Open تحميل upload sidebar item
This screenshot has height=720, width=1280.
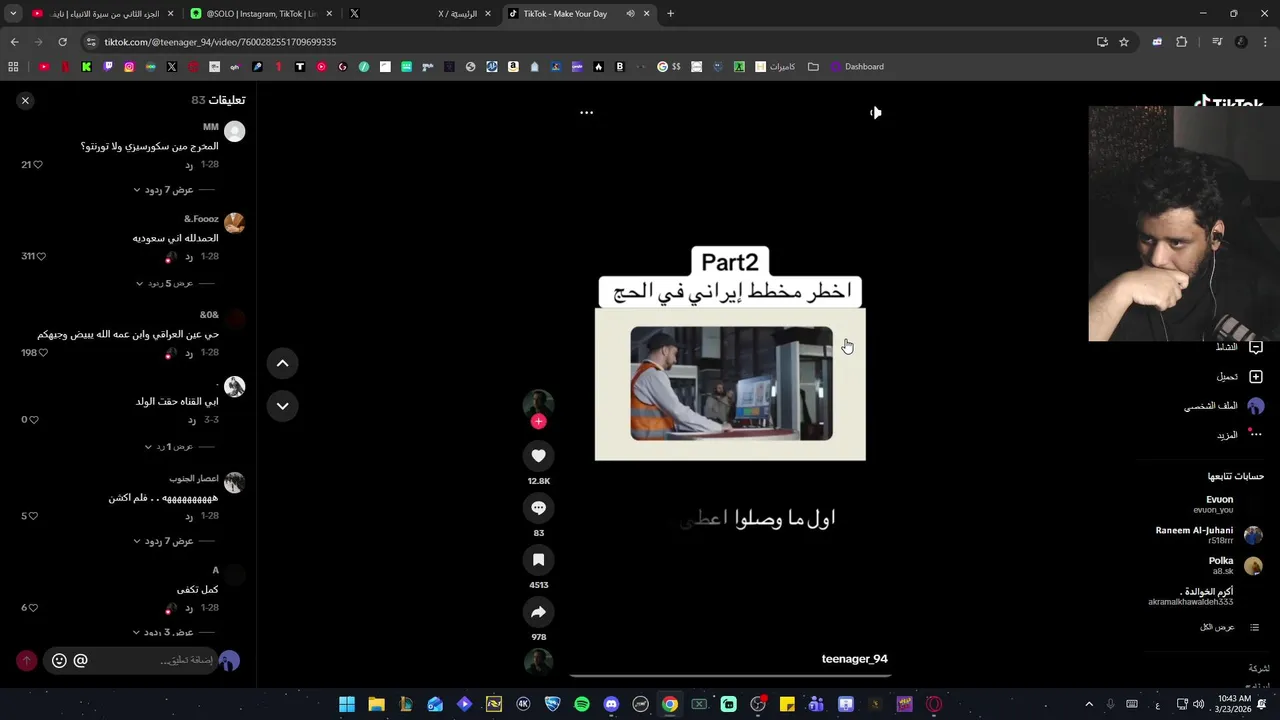click(1239, 377)
